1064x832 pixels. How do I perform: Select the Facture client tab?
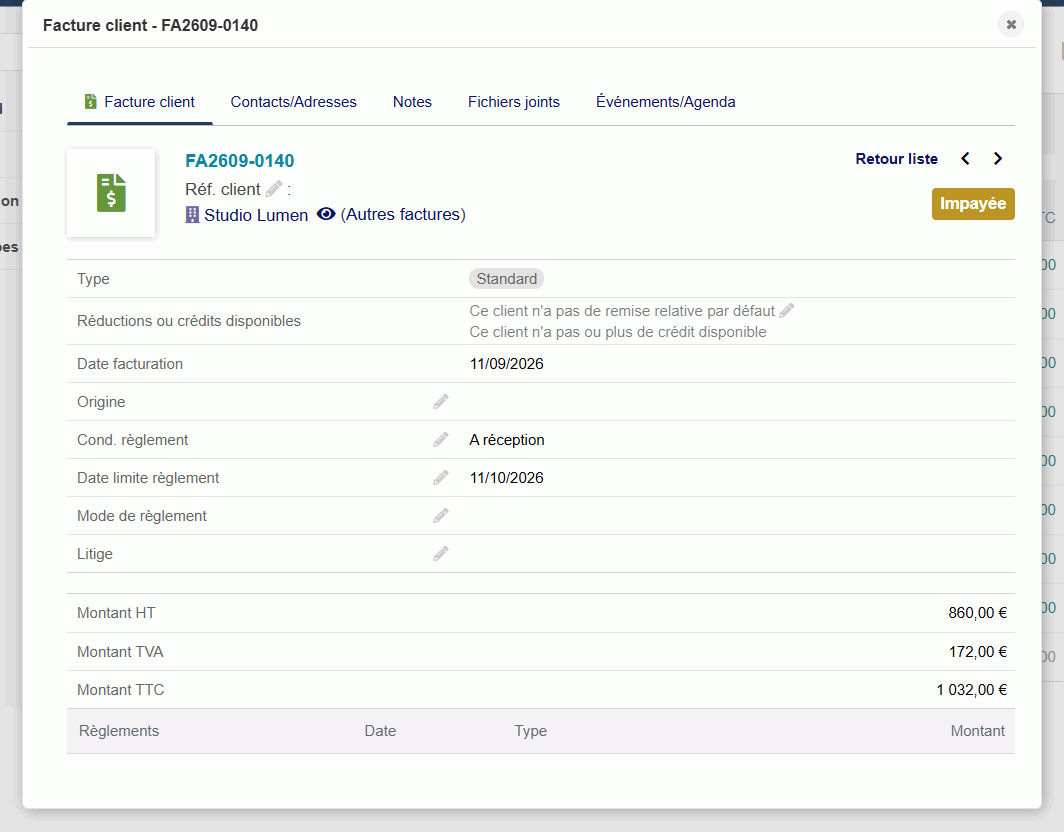(140, 102)
